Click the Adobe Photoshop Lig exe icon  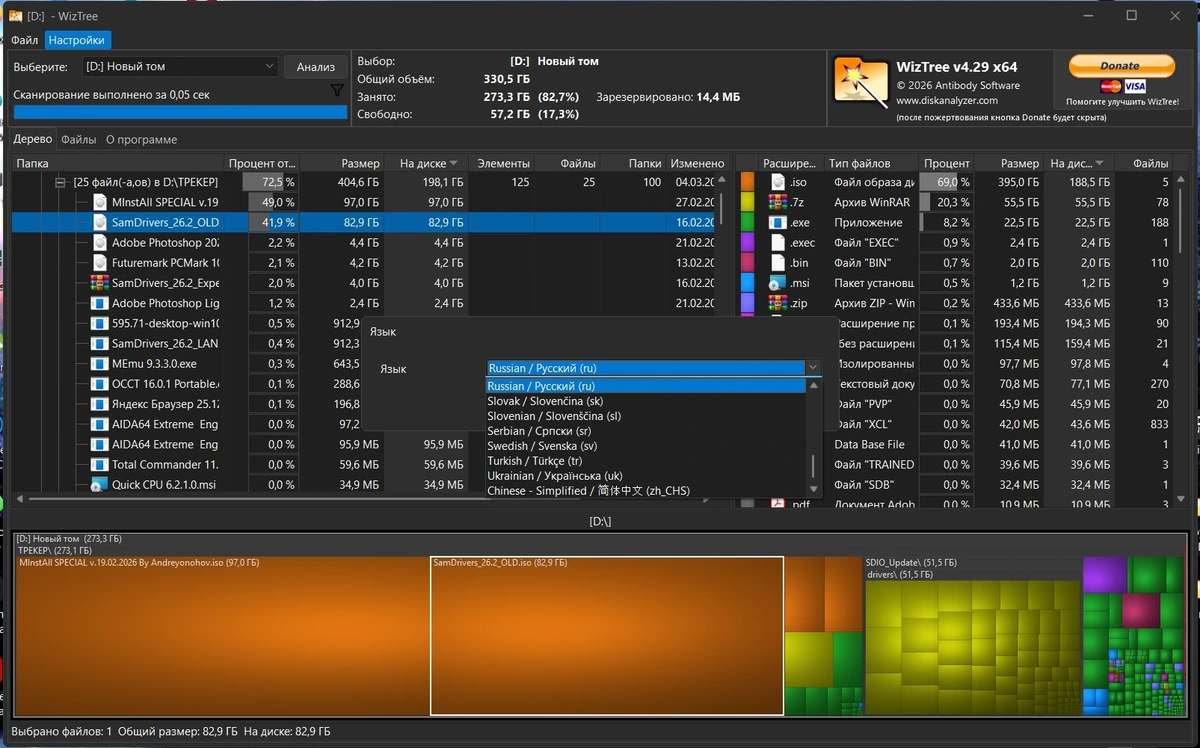tap(99, 303)
